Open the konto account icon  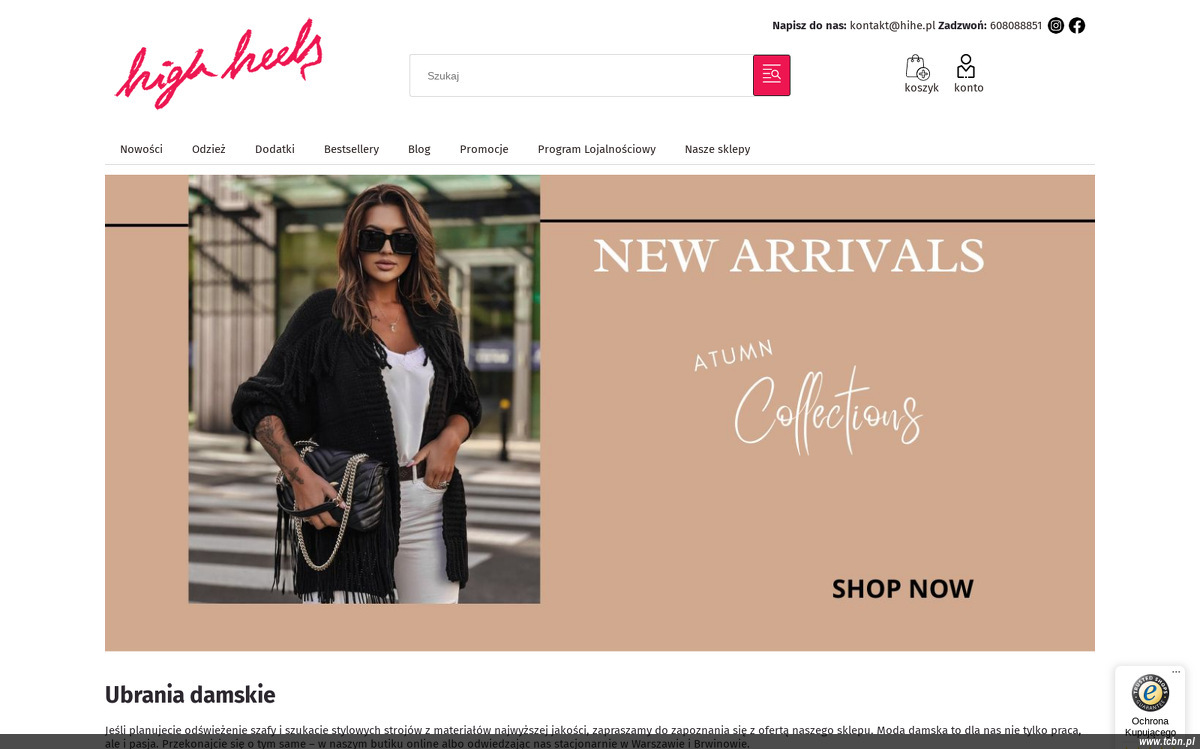tap(966, 66)
